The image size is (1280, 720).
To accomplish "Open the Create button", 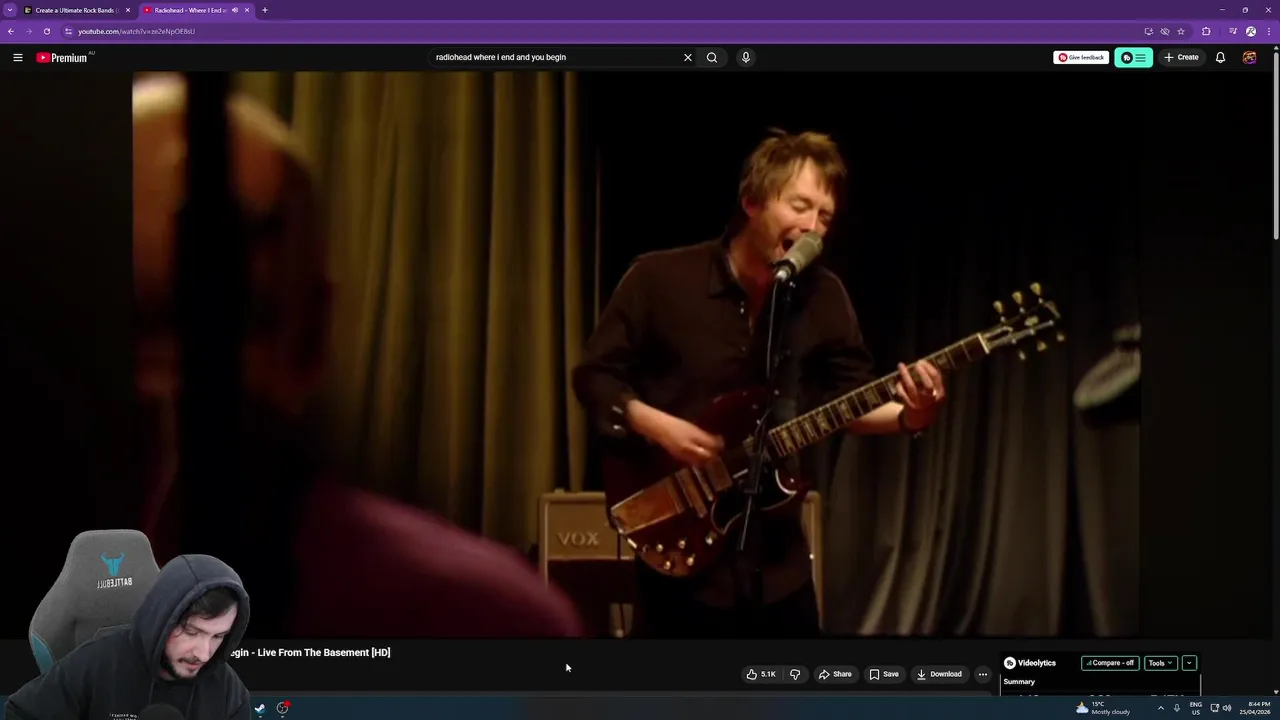I will coord(1181,57).
